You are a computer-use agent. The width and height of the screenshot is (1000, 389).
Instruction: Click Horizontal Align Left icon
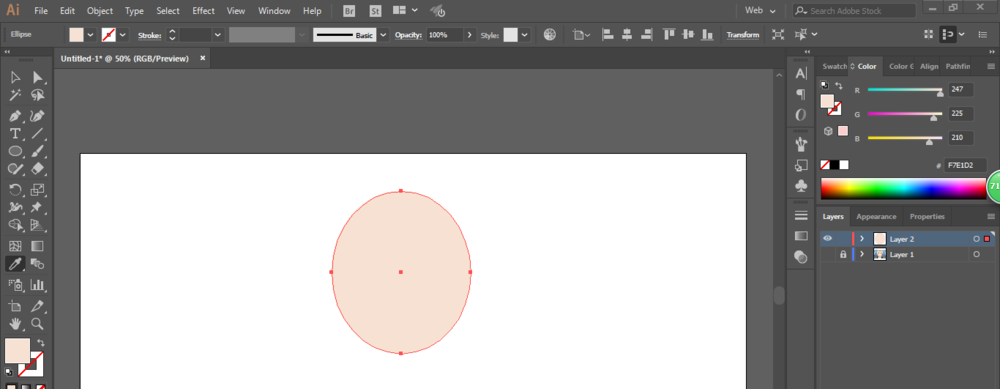[x=608, y=35]
